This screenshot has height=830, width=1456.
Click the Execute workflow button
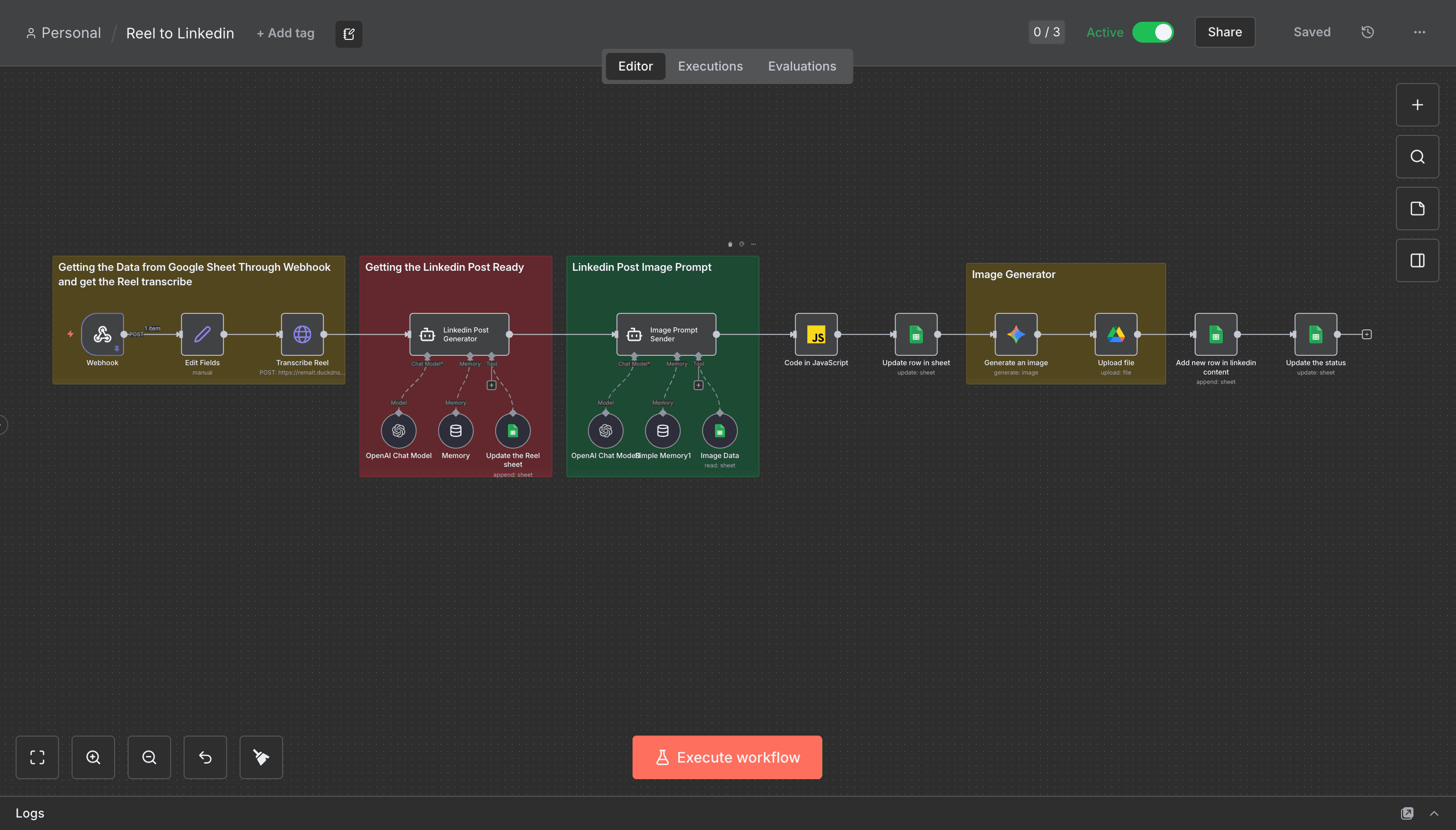[x=726, y=757]
